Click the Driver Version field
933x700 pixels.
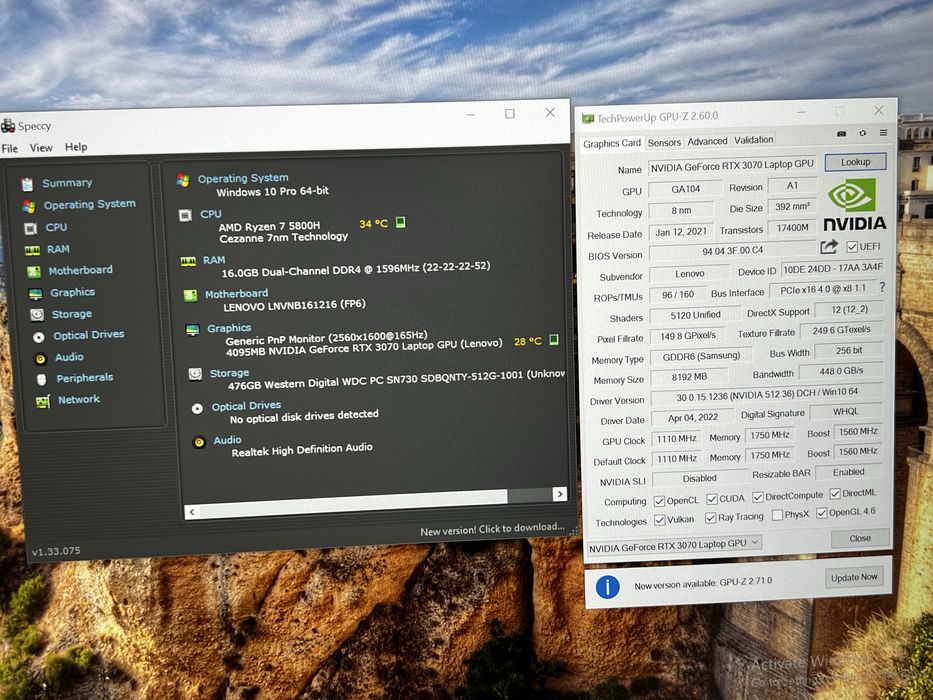point(766,395)
